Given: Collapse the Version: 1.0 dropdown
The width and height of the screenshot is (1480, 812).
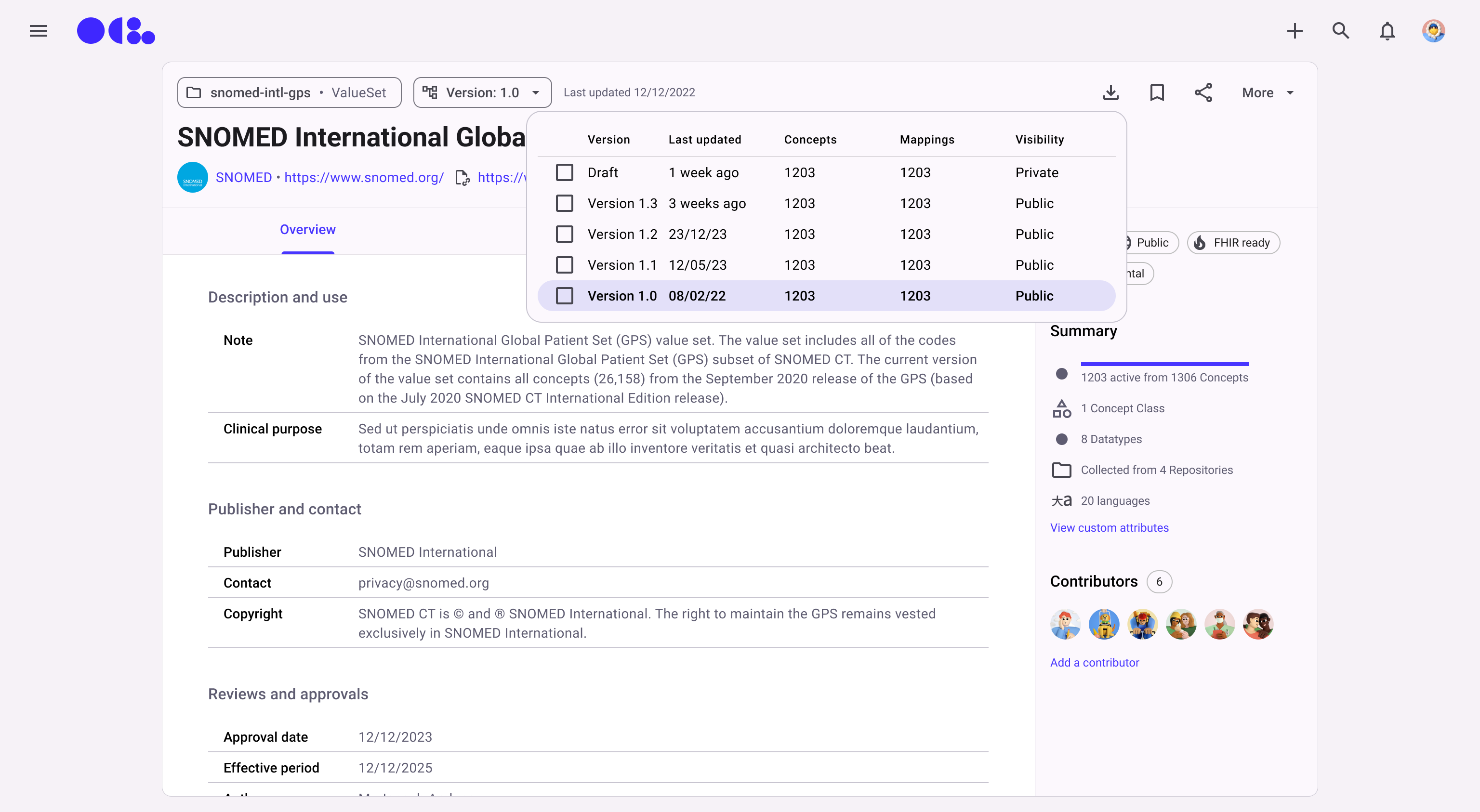Looking at the screenshot, I should 482,92.
